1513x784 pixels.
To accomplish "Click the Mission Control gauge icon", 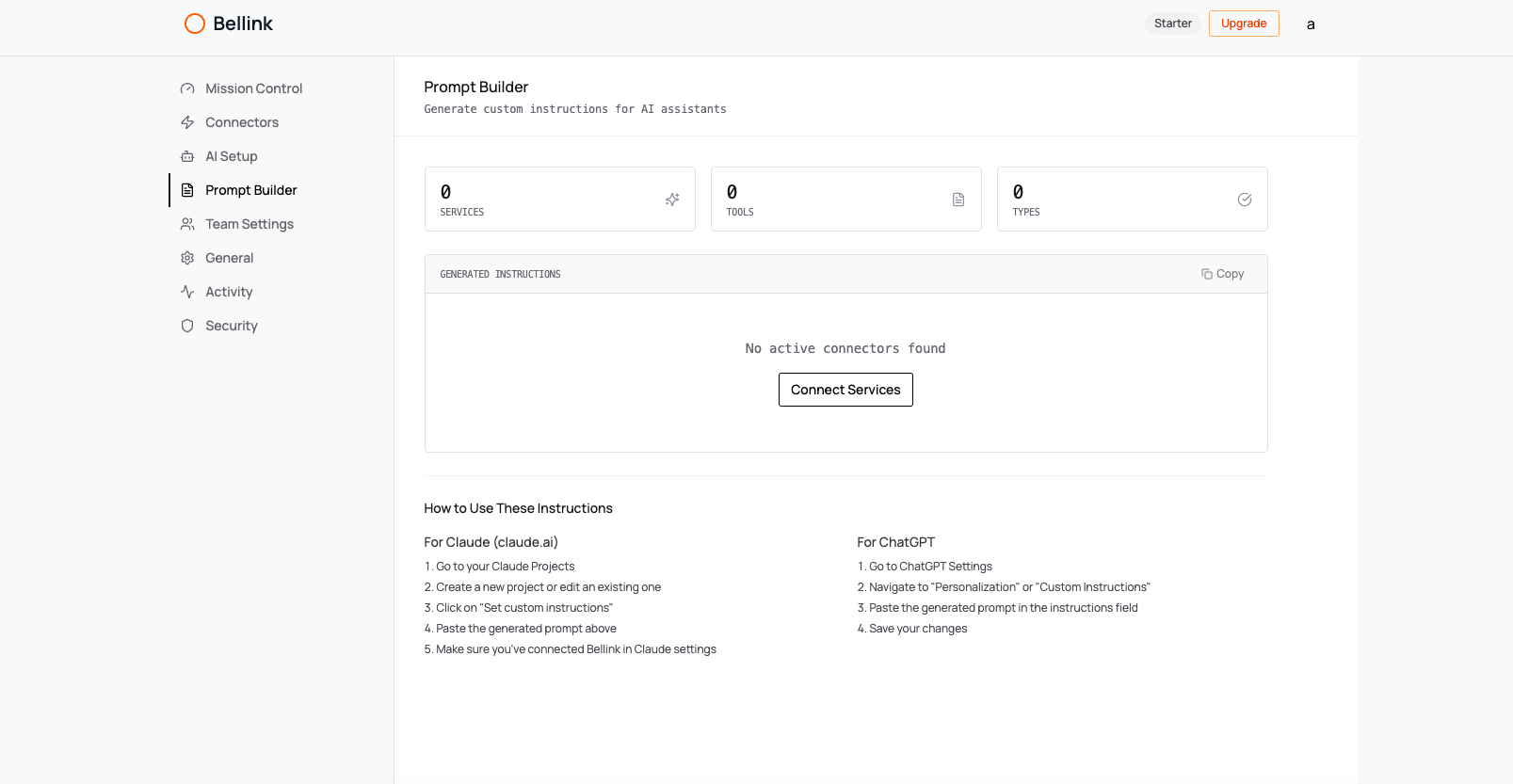I will pyautogui.click(x=187, y=88).
